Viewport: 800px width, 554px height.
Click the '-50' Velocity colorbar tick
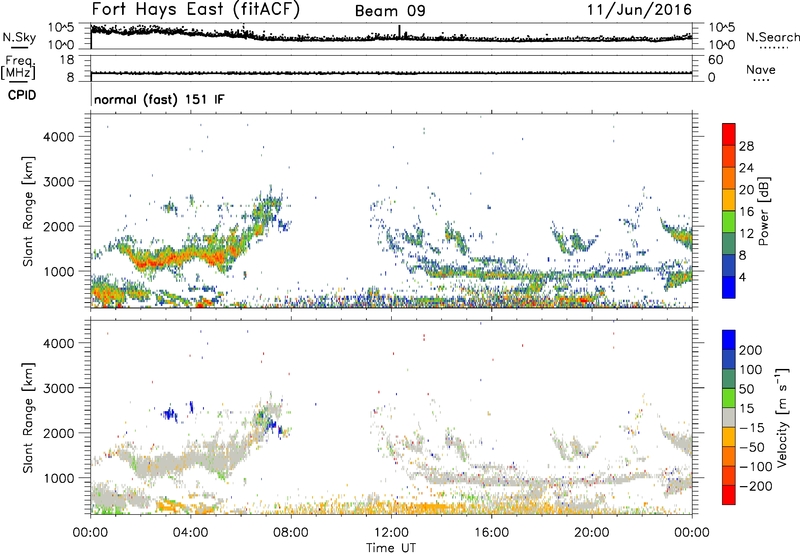pos(752,447)
